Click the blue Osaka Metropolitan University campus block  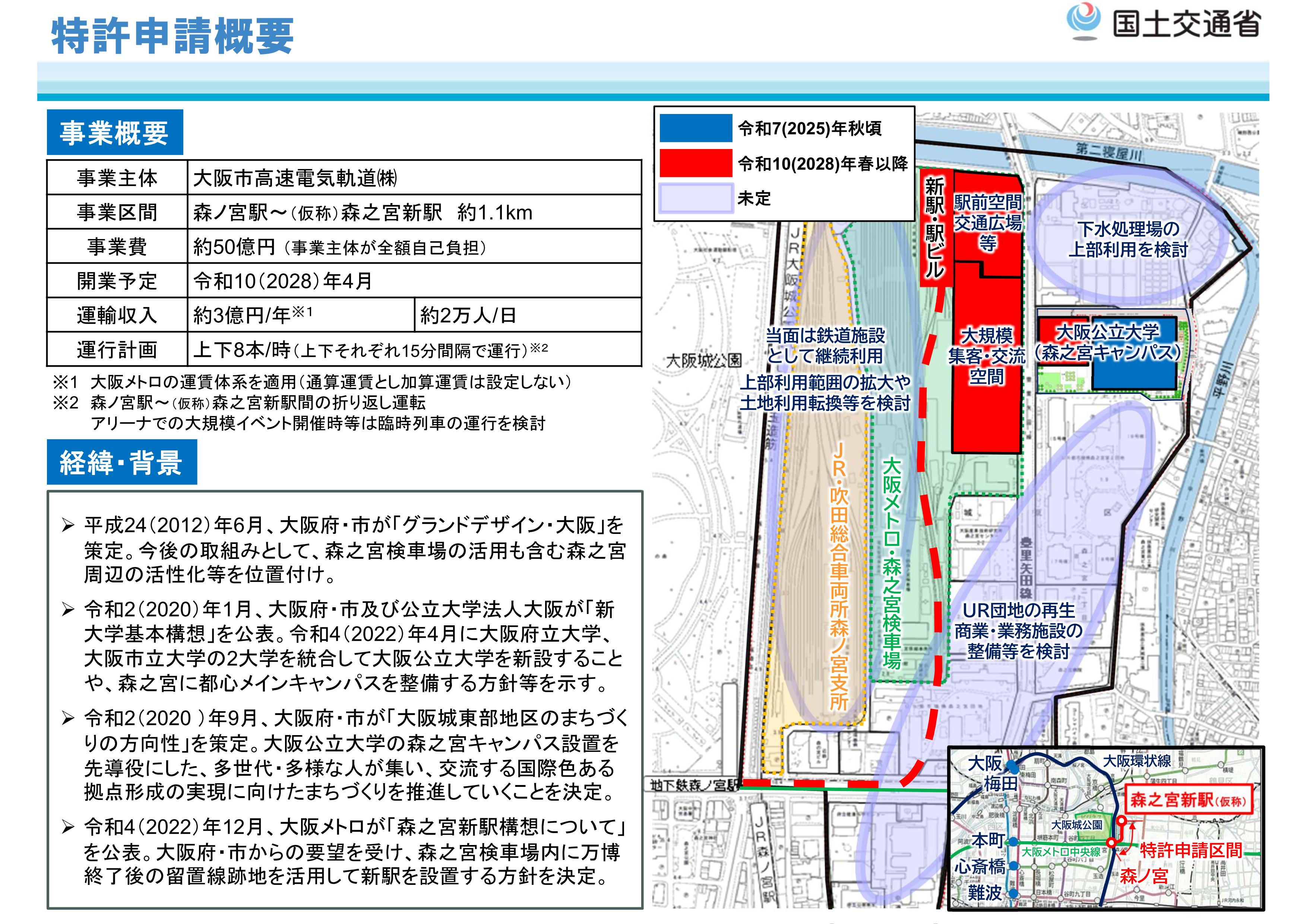(x=1134, y=376)
